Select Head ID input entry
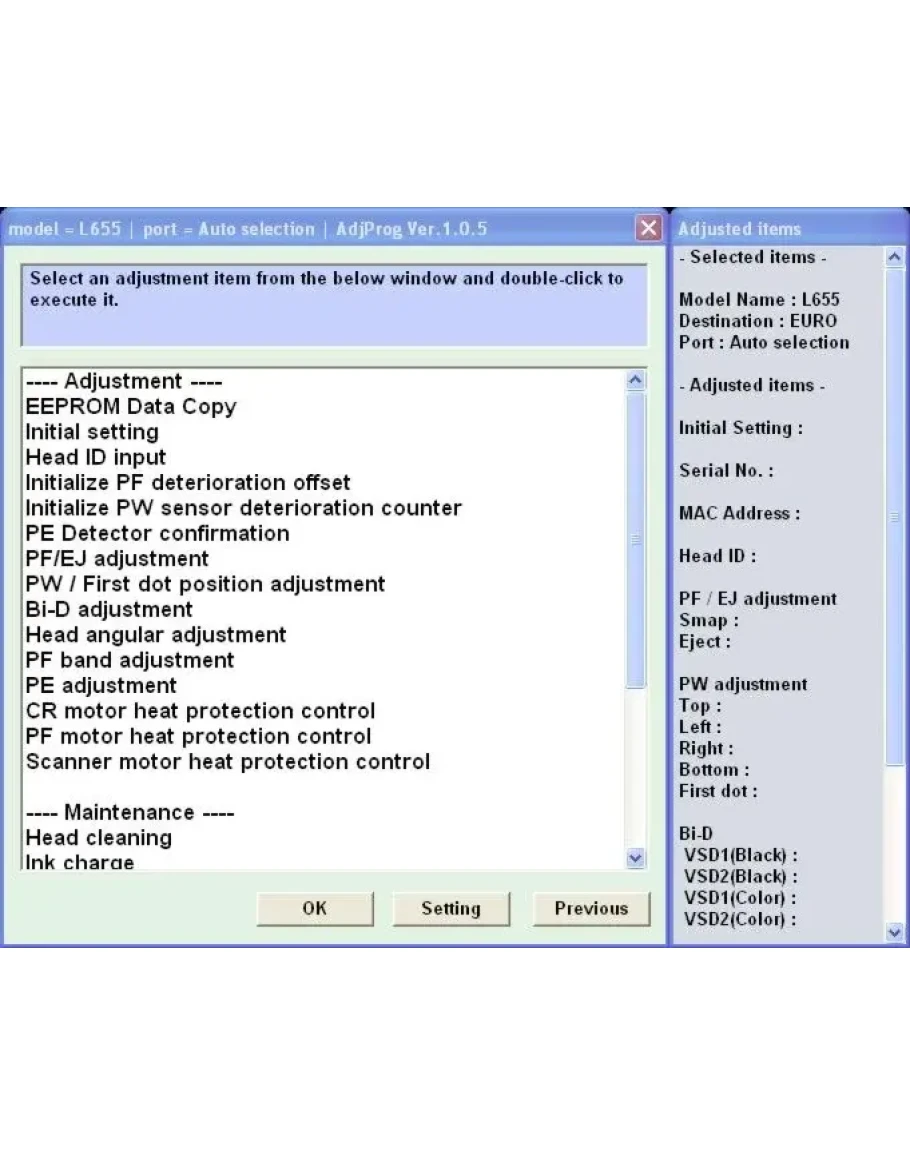Image resolution: width=910 pixels, height=1155 pixels. tap(96, 458)
